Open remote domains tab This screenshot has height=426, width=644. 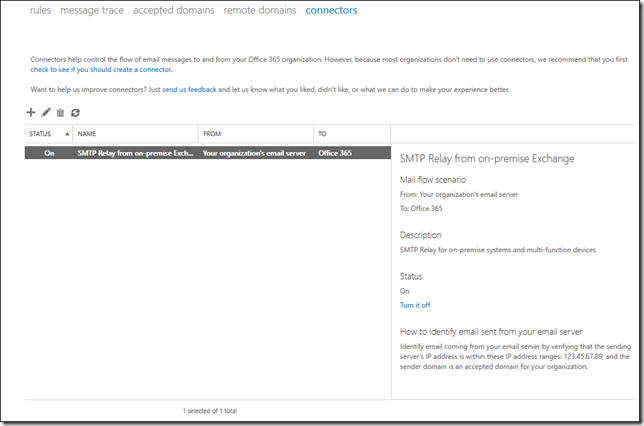coord(260,10)
